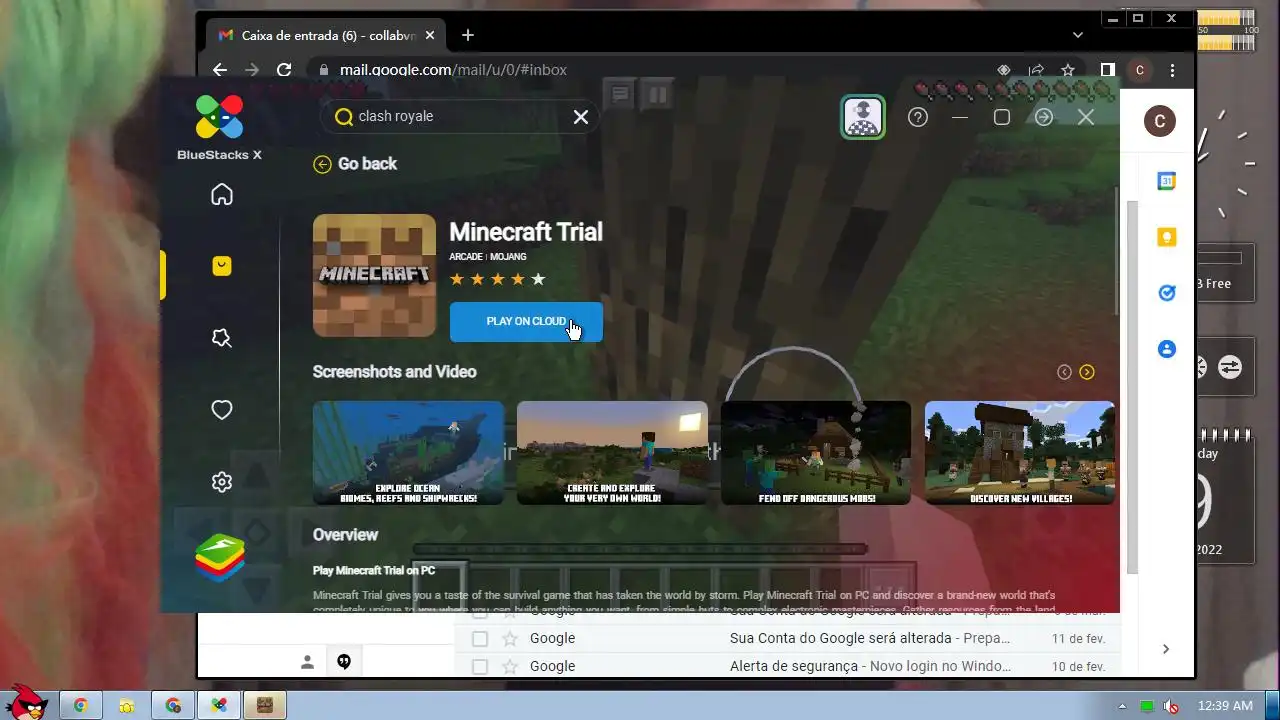Show next screenshots with yellow arrow

tap(1087, 372)
